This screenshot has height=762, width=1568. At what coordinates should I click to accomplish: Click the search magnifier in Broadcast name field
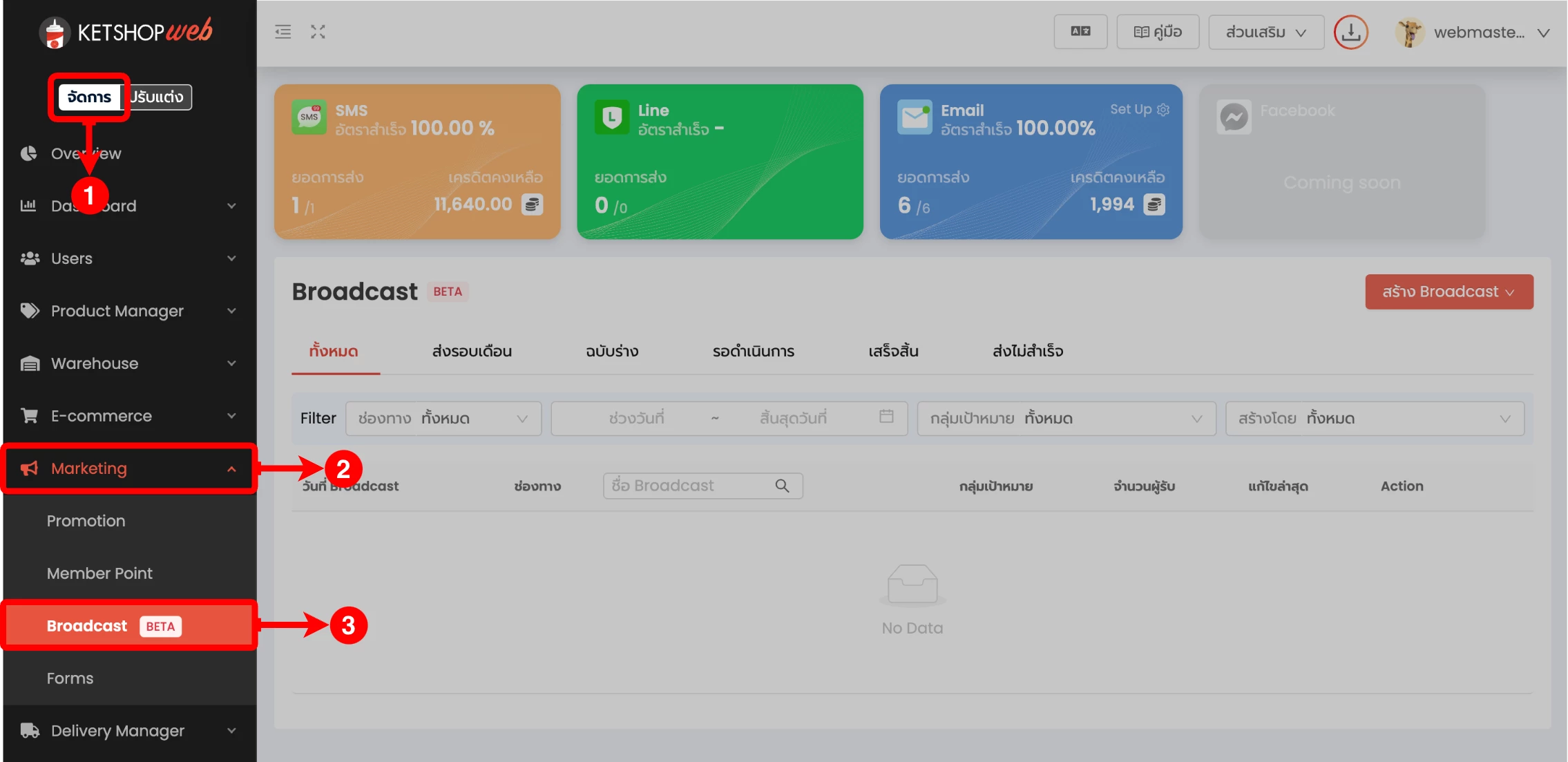[x=782, y=486]
